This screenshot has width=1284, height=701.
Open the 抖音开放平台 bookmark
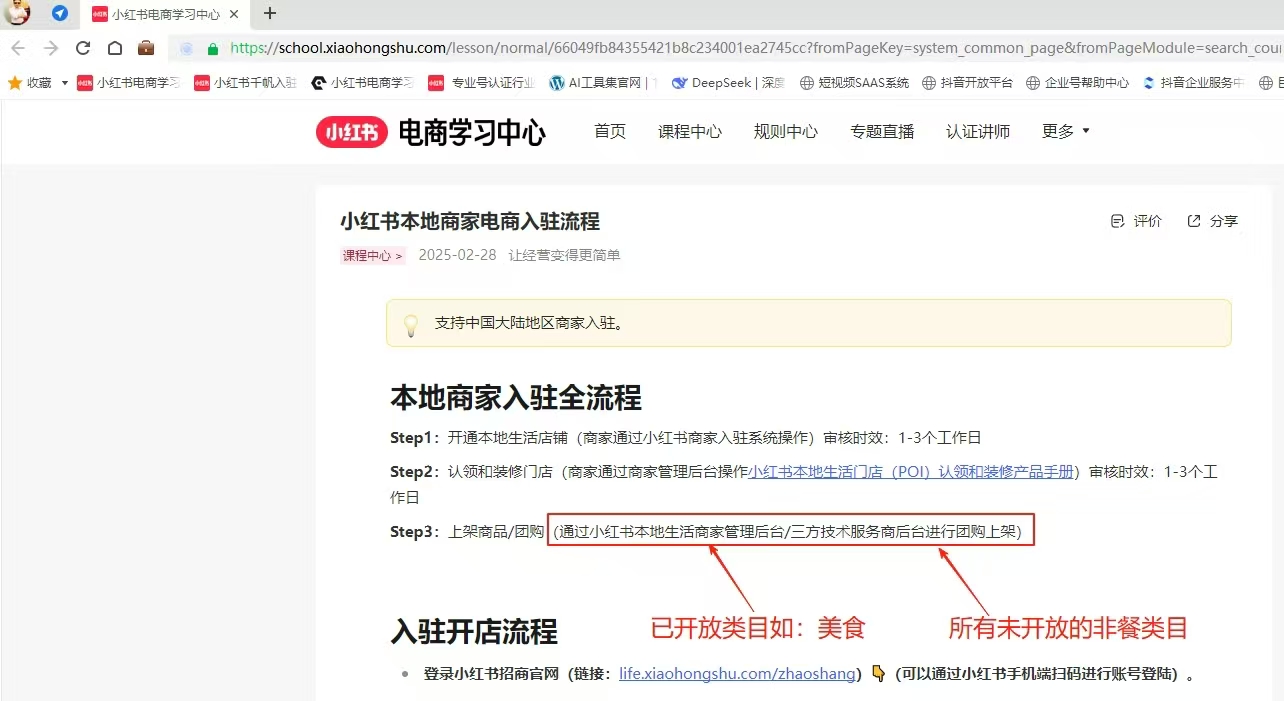pos(968,83)
